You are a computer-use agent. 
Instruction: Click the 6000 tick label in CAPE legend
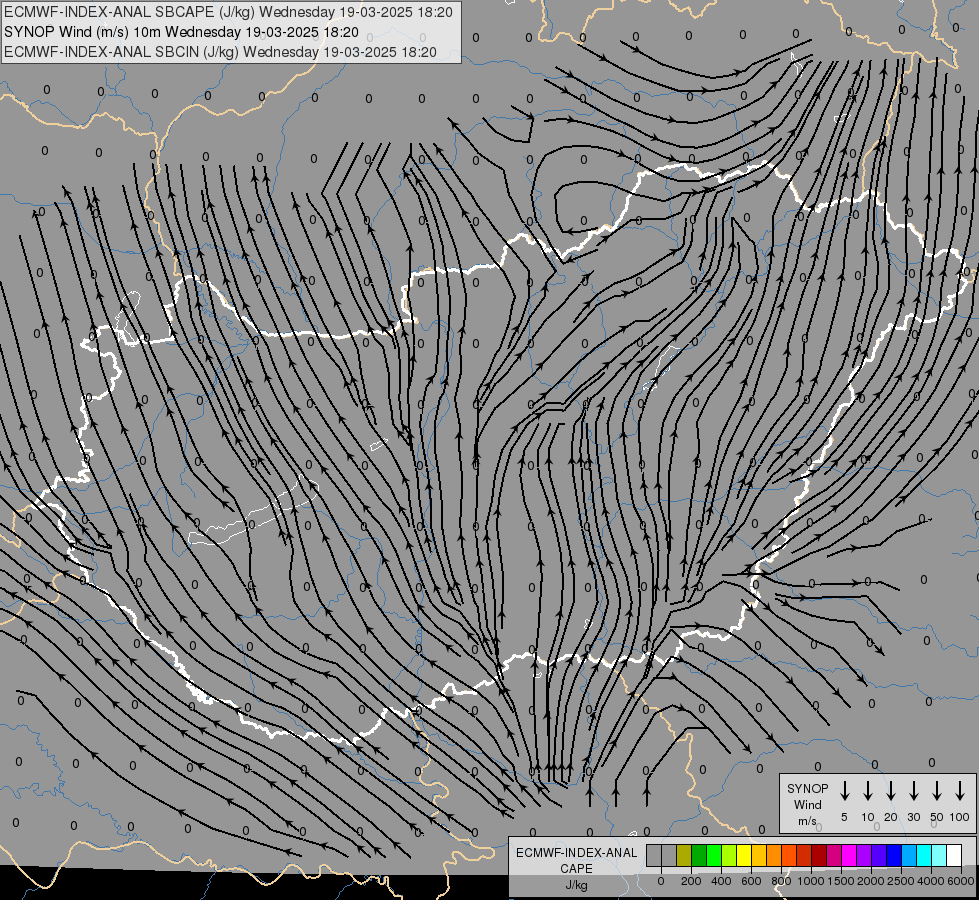tap(960, 881)
